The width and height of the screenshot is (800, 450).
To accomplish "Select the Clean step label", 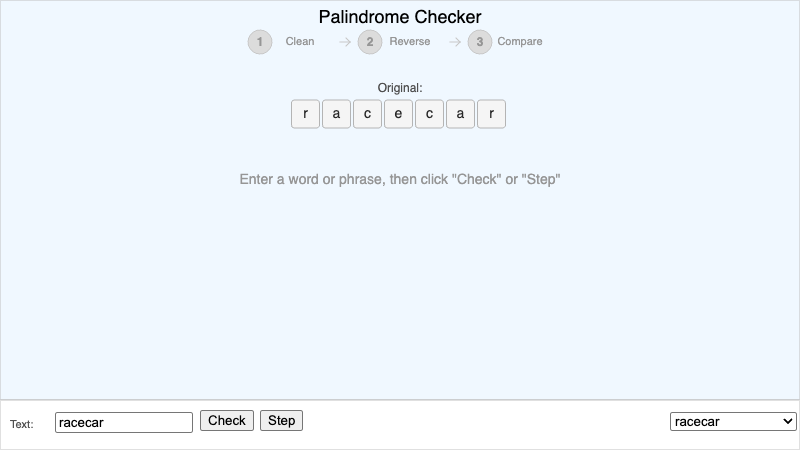I will (x=300, y=42).
